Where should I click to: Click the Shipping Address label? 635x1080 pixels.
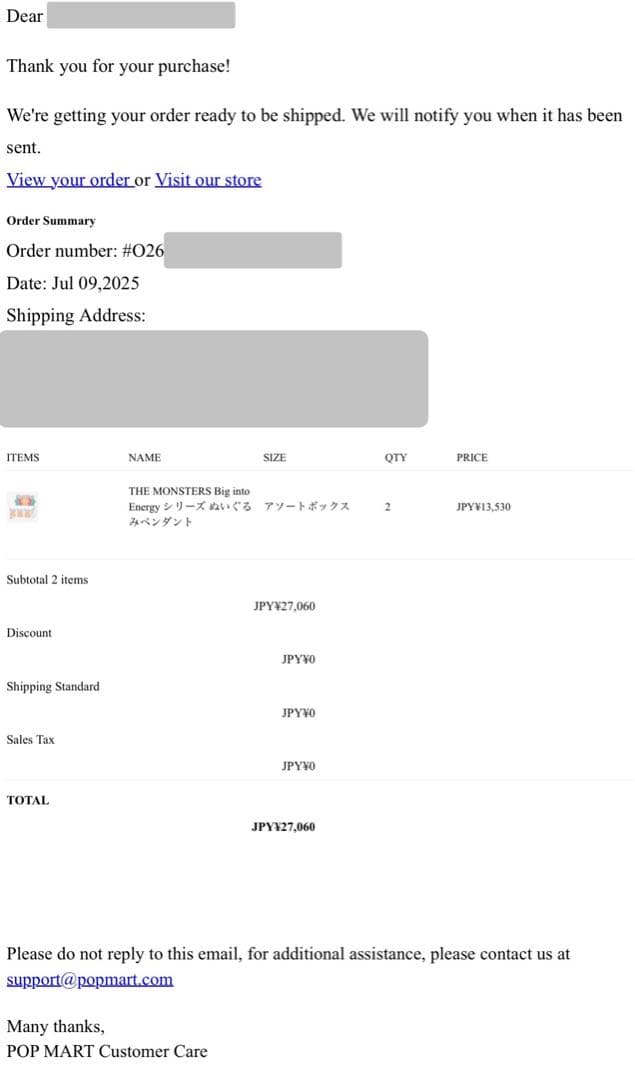pyautogui.click(x=76, y=315)
